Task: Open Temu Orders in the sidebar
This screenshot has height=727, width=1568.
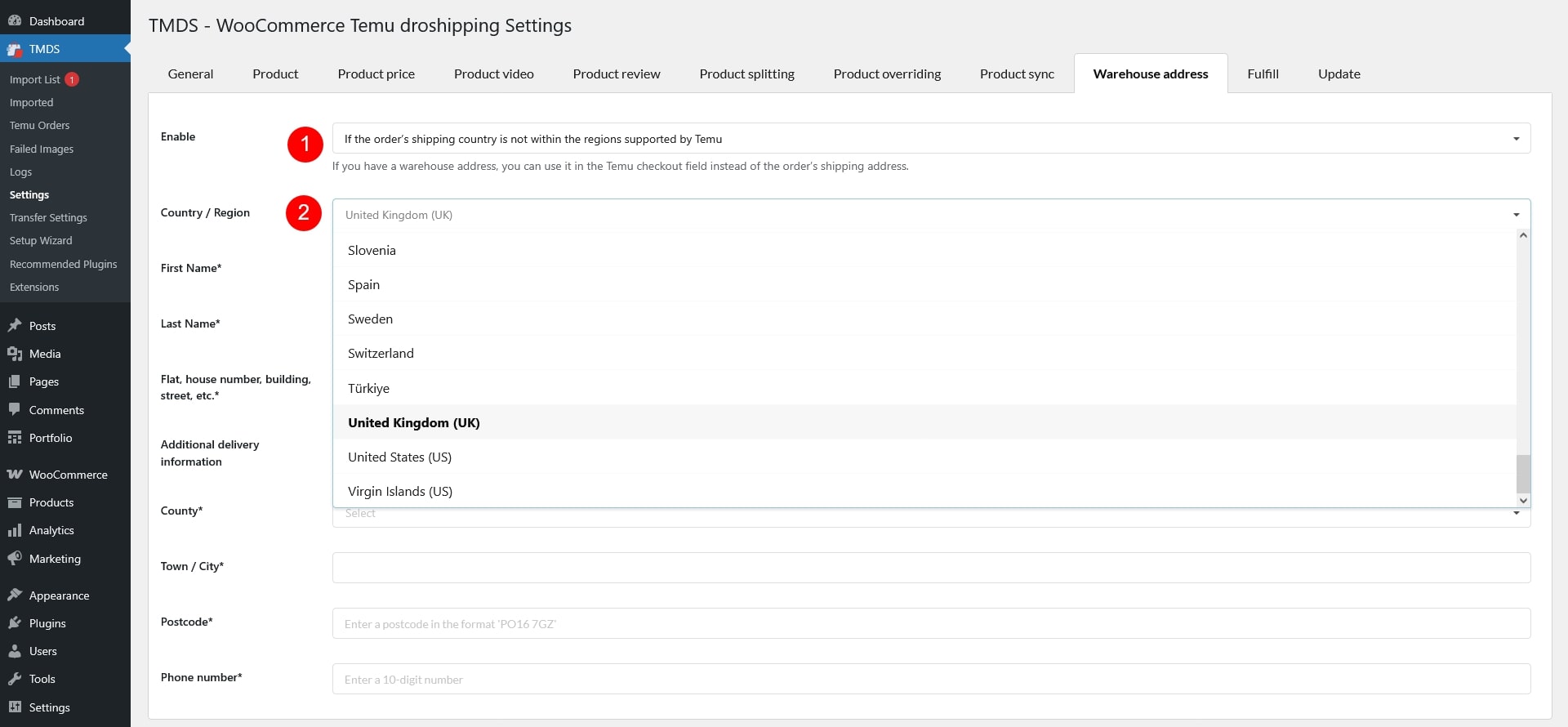Action: [x=39, y=126]
